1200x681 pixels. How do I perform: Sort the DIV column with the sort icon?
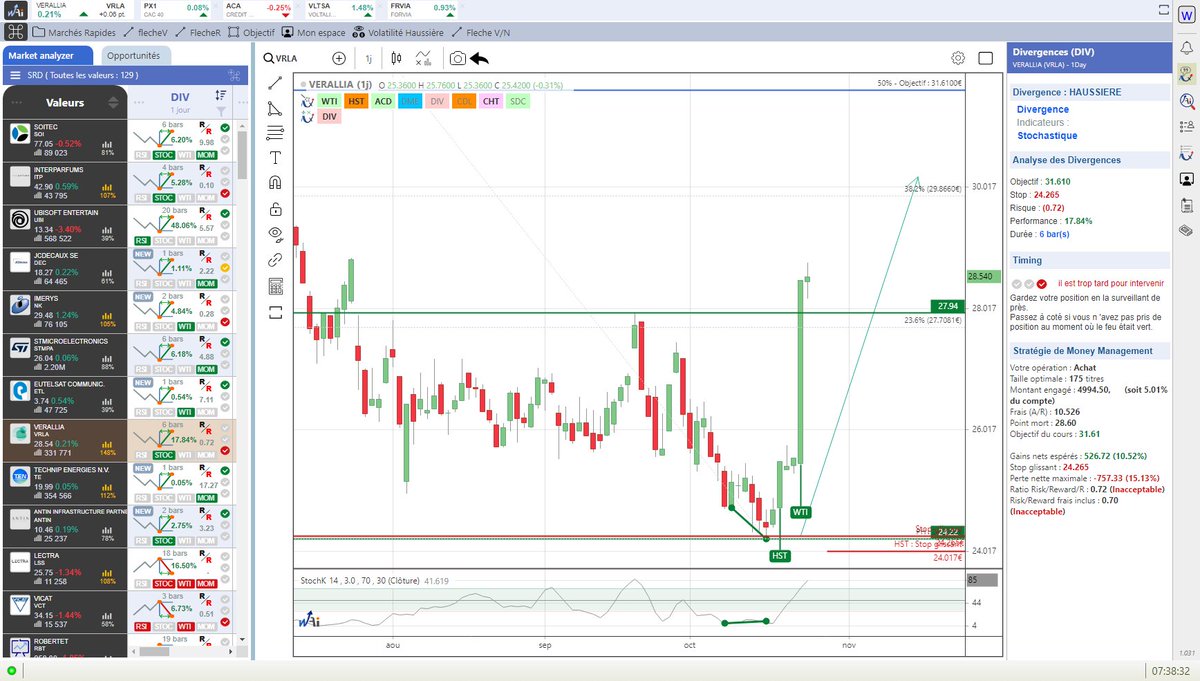220,95
